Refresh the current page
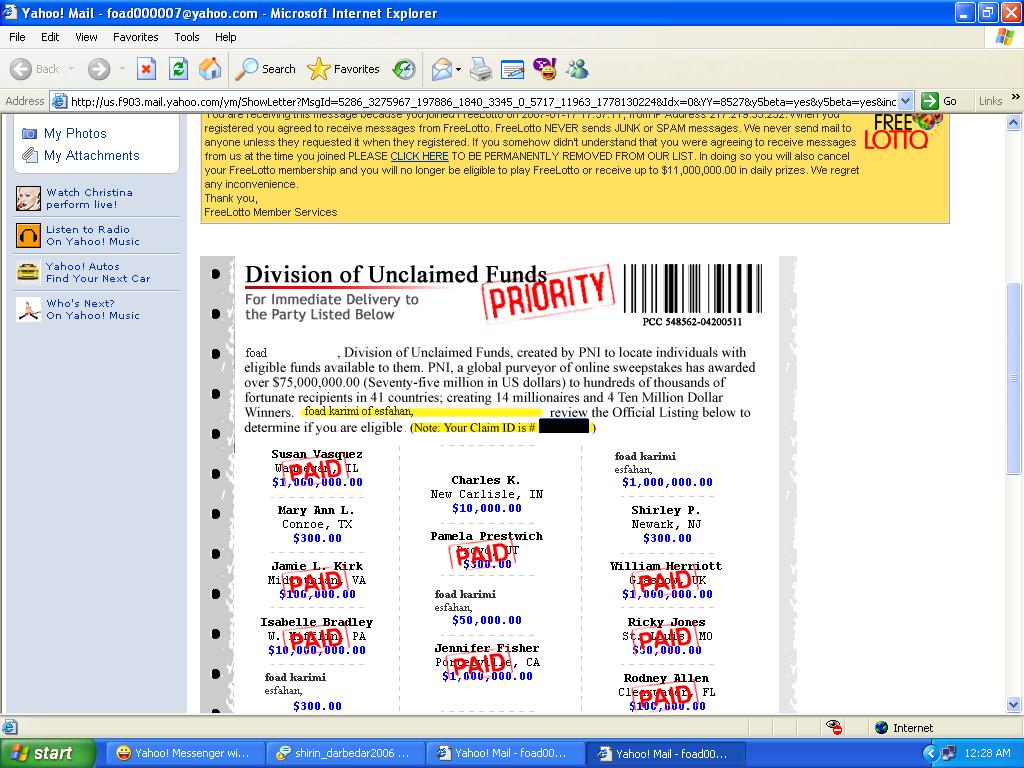The height and width of the screenshot is (768, 1024). coord(178,69)
